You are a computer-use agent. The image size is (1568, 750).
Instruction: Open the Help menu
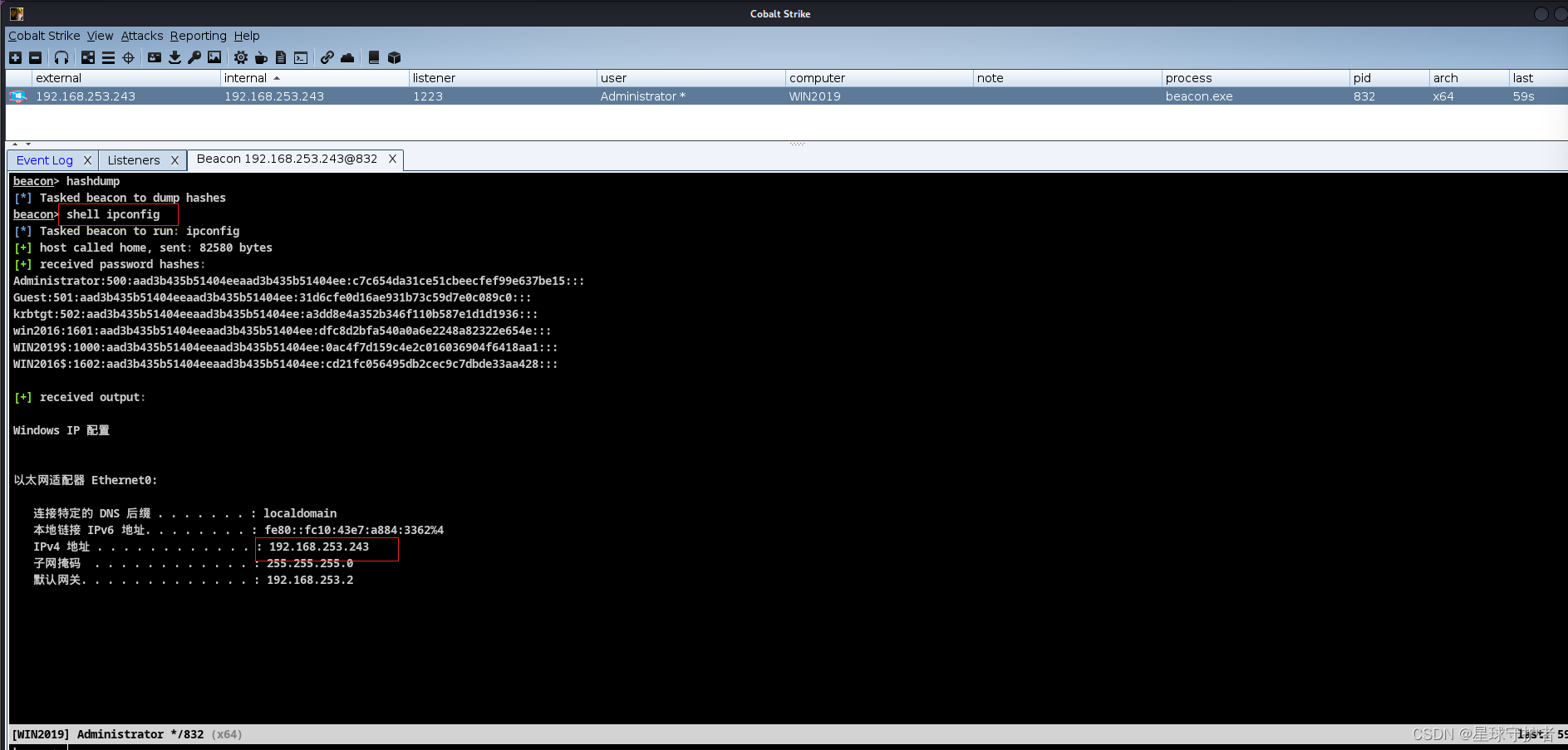click(247, 36)
